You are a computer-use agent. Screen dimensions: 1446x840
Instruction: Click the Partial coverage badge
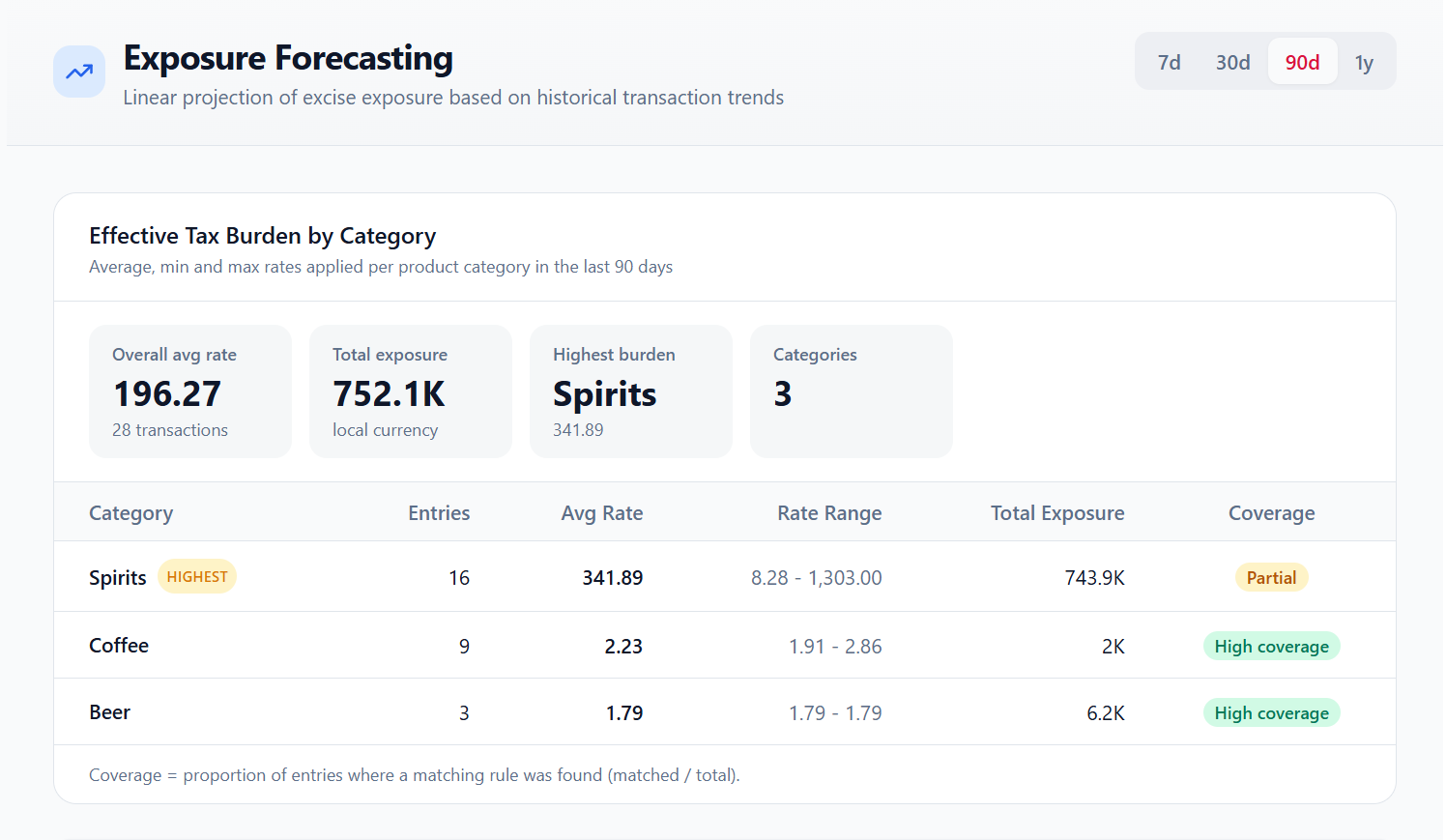pyautogui.click(x=1271, y=578)
